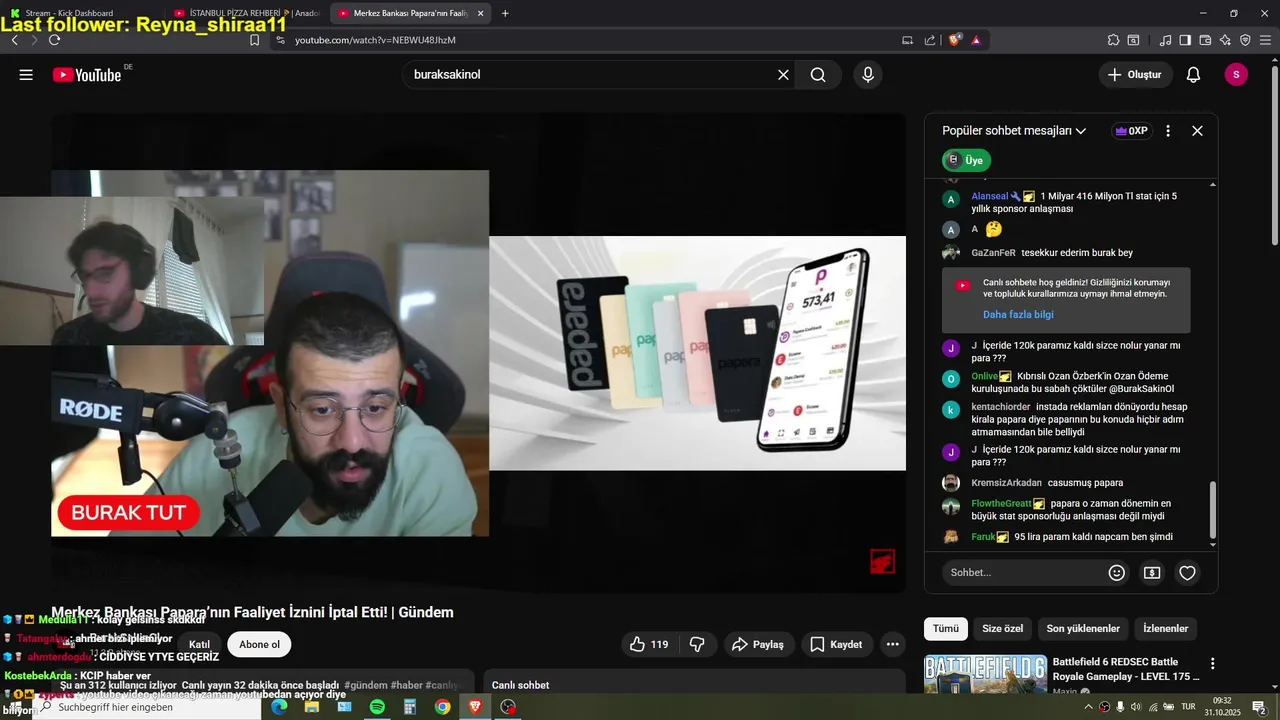Start voice search with the microphone icon

tap(868, 75)
